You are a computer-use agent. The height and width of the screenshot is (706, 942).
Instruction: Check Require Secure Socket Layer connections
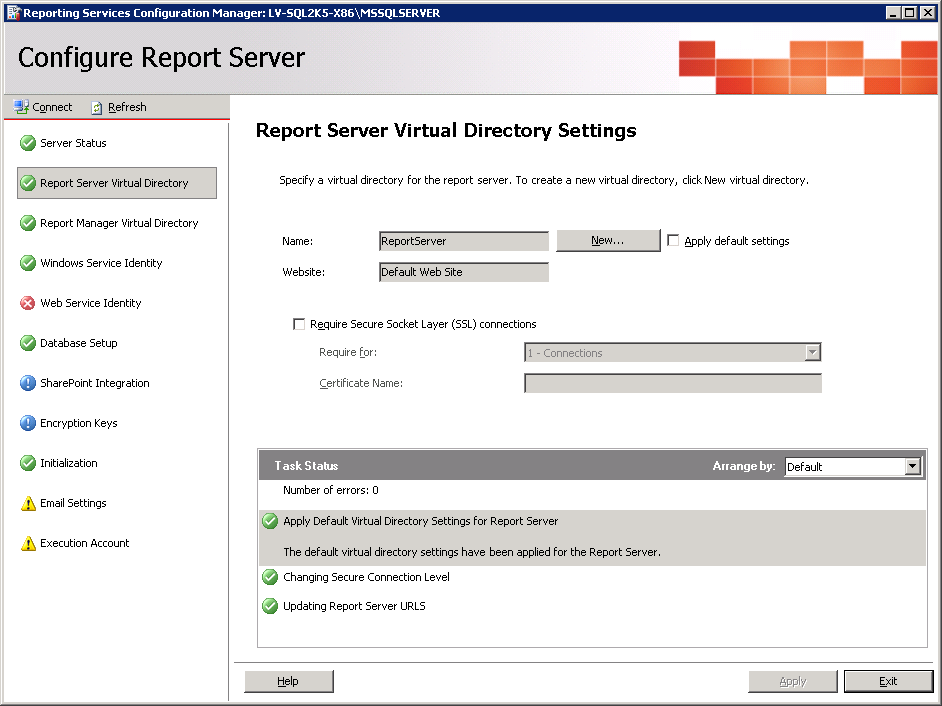coord(299,324)
